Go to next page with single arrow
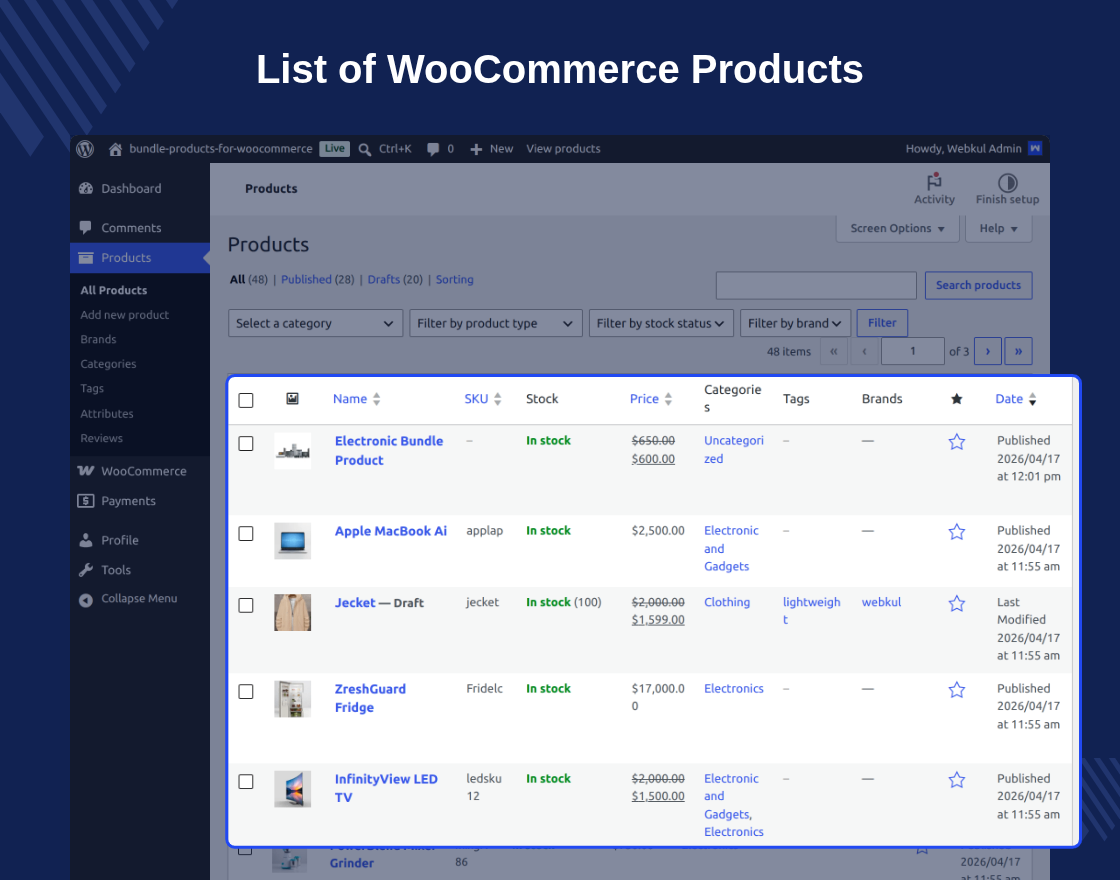The height and width of the screenshot is (880, 1120). [988, 351]
